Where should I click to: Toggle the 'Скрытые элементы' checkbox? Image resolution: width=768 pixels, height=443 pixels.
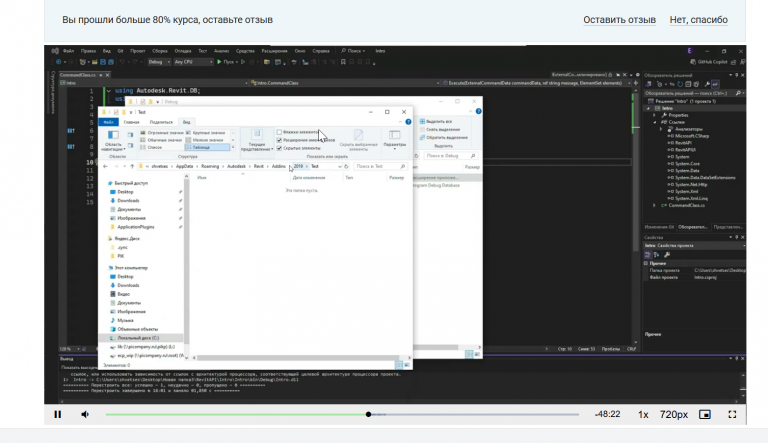coord(280,148)
